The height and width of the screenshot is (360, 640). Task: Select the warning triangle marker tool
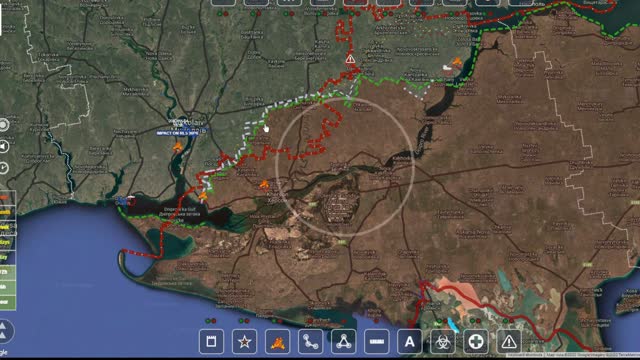(x=509, y=341)
